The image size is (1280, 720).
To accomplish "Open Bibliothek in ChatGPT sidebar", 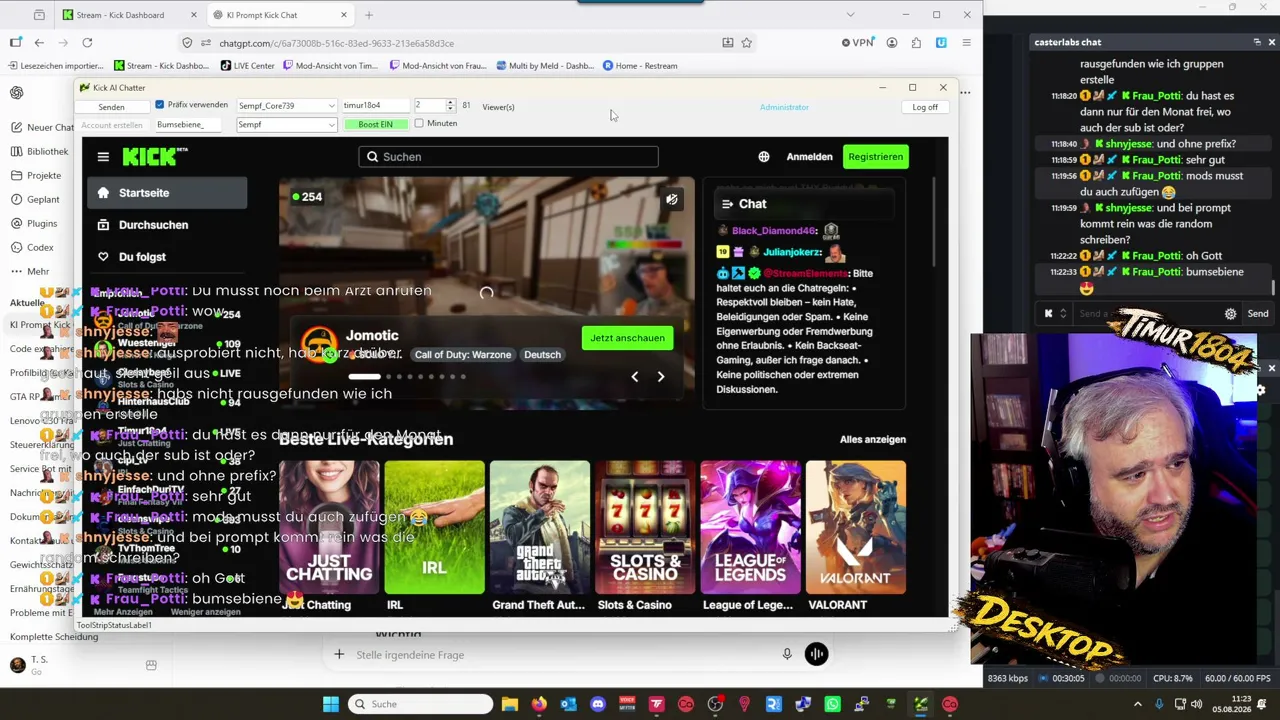I will pos(41,152).
